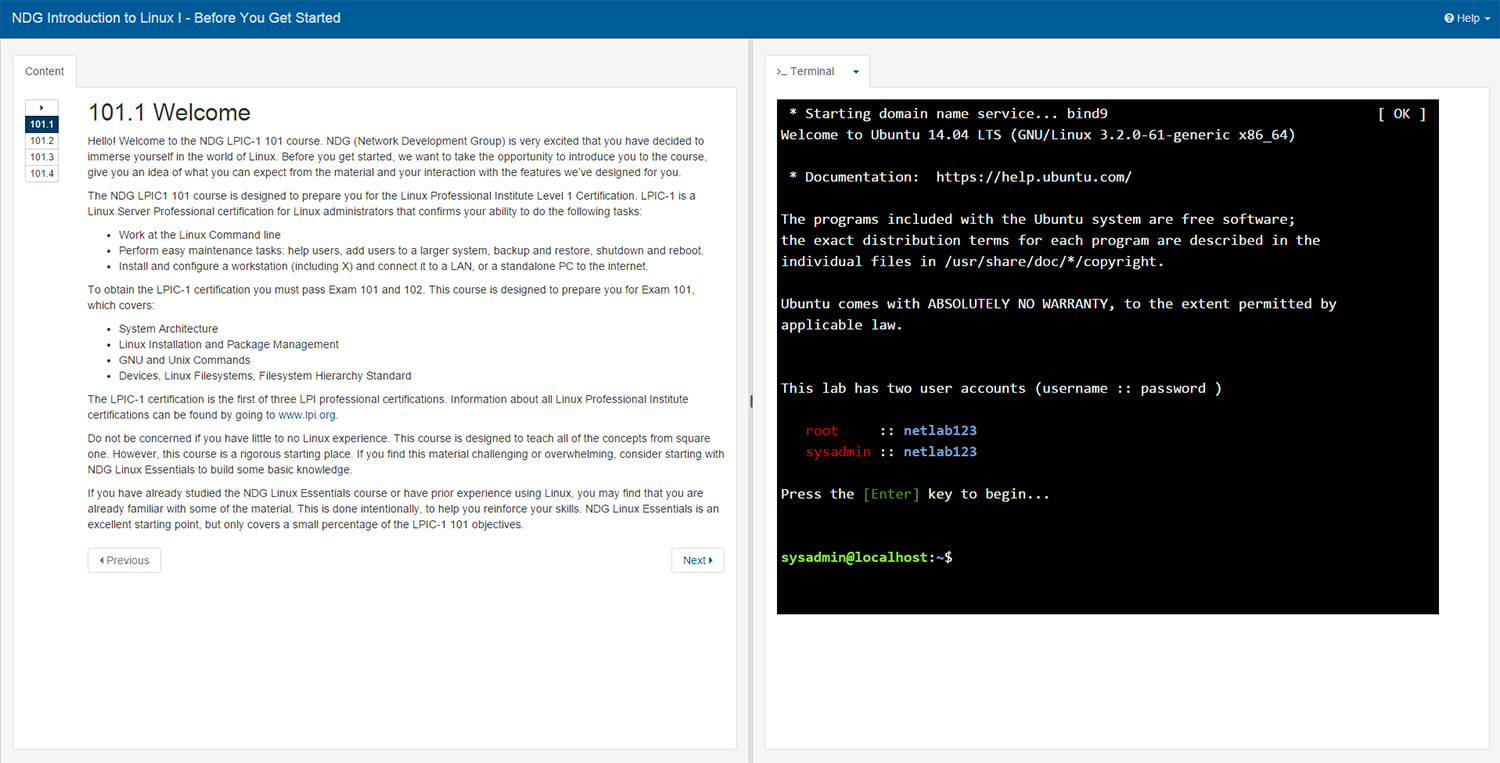Grab the divider handle between the panels

tap(751, 400)
